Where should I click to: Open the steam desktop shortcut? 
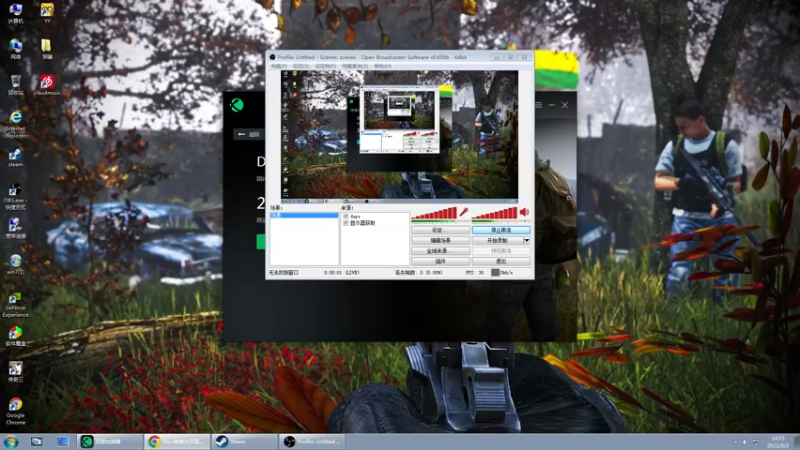(x=15, y=158)
